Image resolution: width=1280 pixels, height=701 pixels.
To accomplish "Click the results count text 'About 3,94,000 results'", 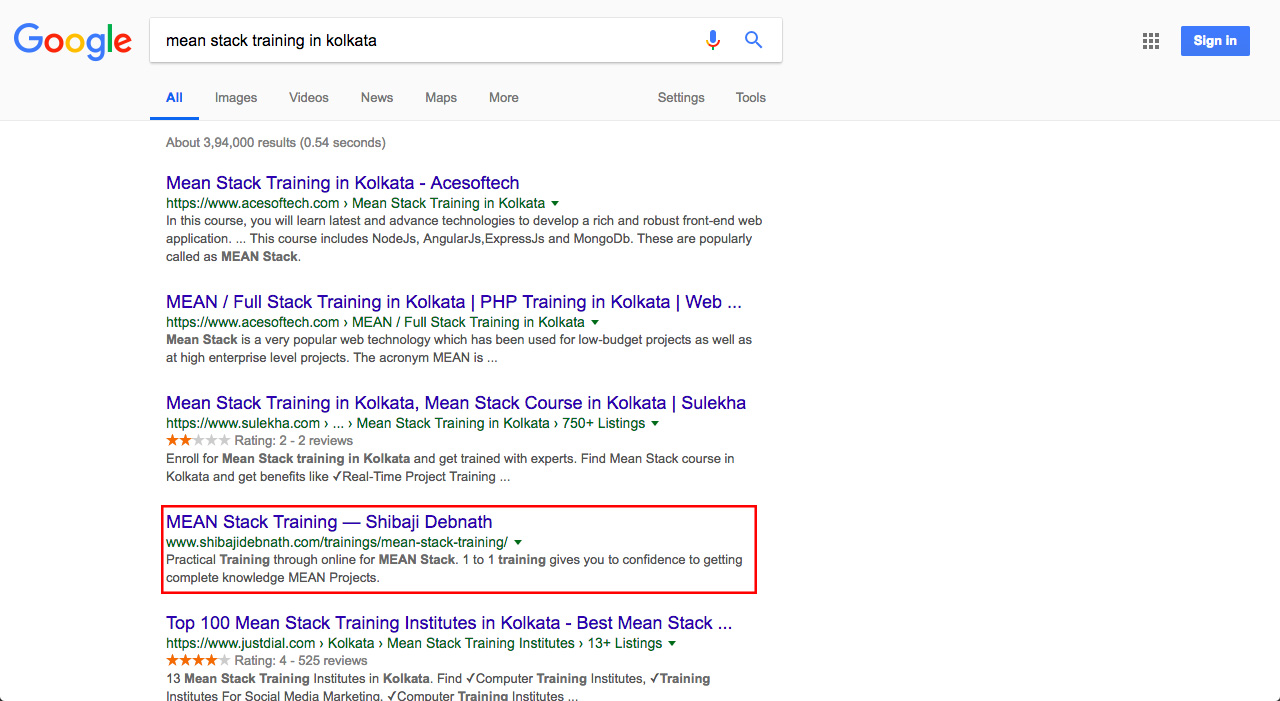I will tap(231, 143).
